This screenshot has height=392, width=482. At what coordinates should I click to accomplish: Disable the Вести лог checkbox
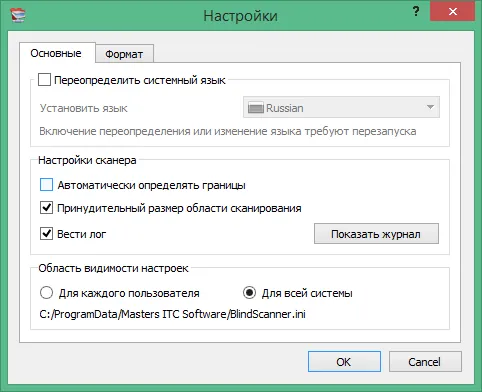46,234
